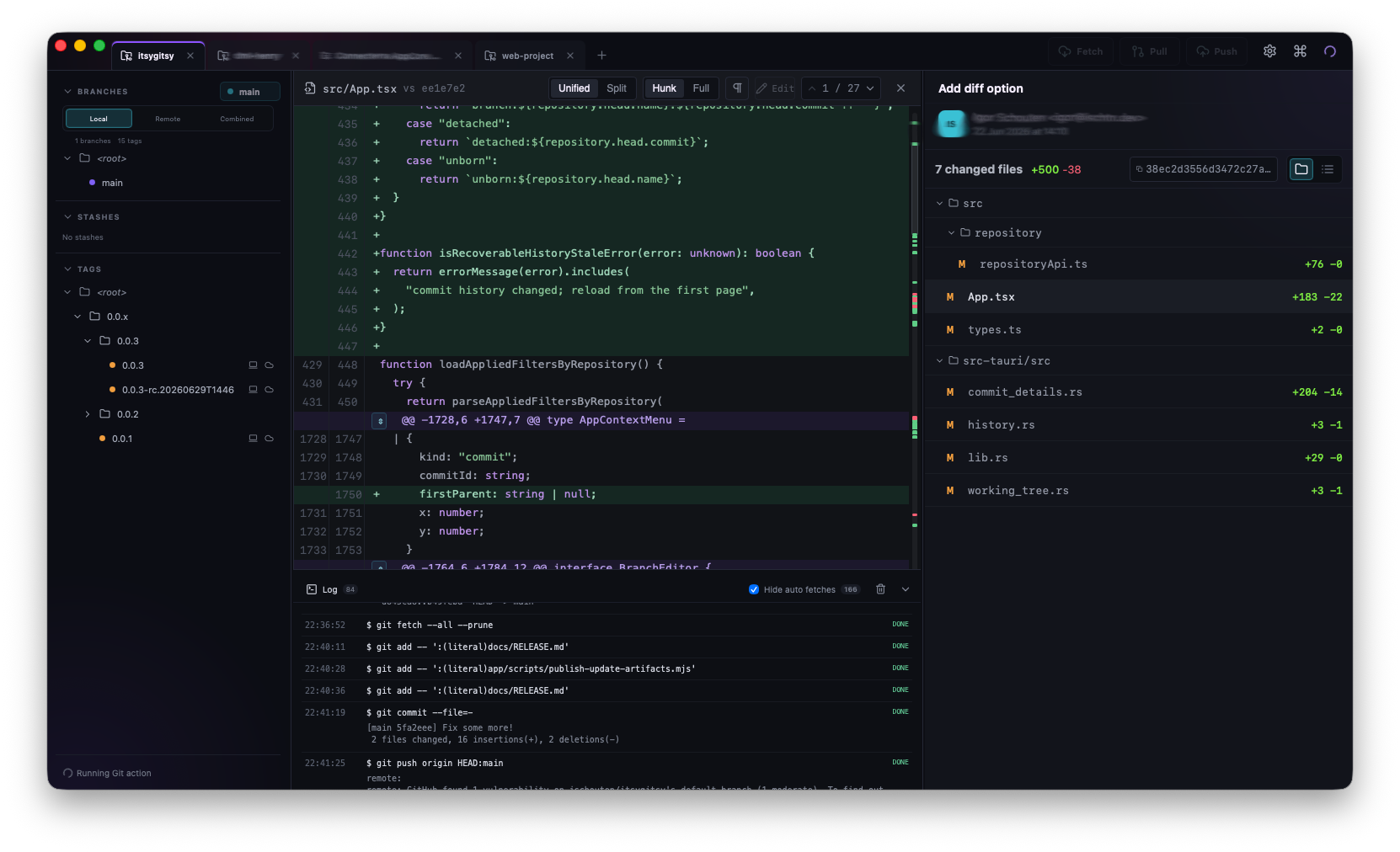Image resolution: width=1400 pixels, height=852 pixels.
Task: Select Local branches filter
Action: coord(99,119)
